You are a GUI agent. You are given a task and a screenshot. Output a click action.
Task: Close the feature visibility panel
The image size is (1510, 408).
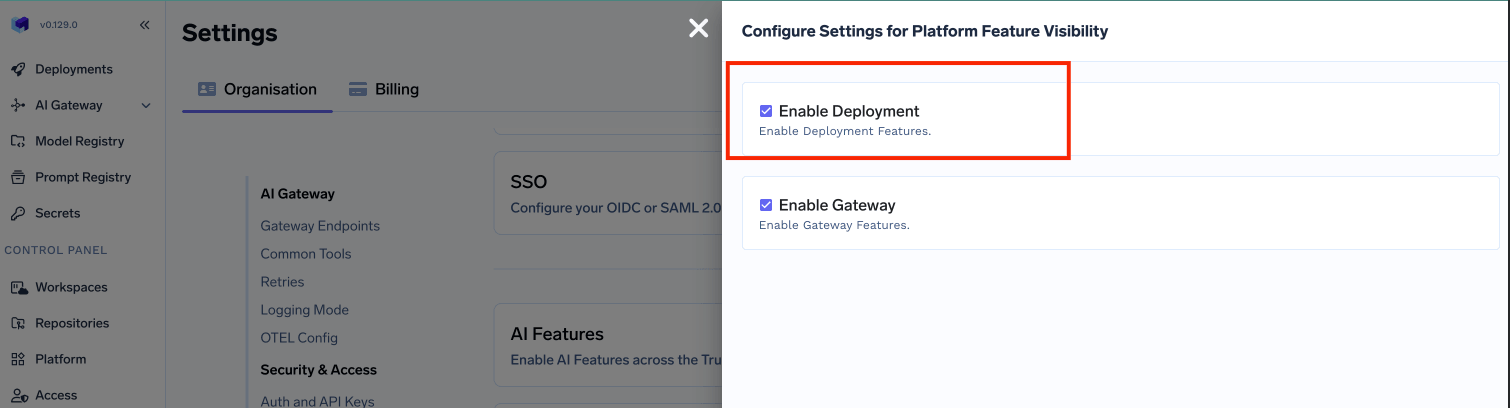click(x=698, y=29)
